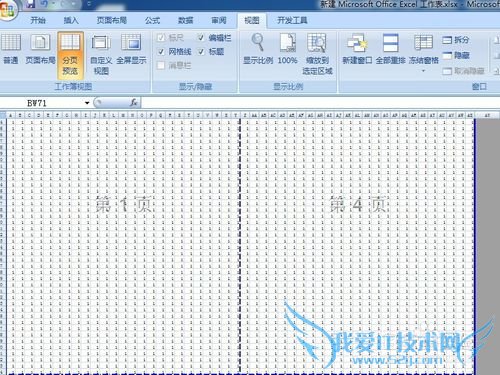Zoom to selection (缩放到选定区域)

[x=317, y=54]
